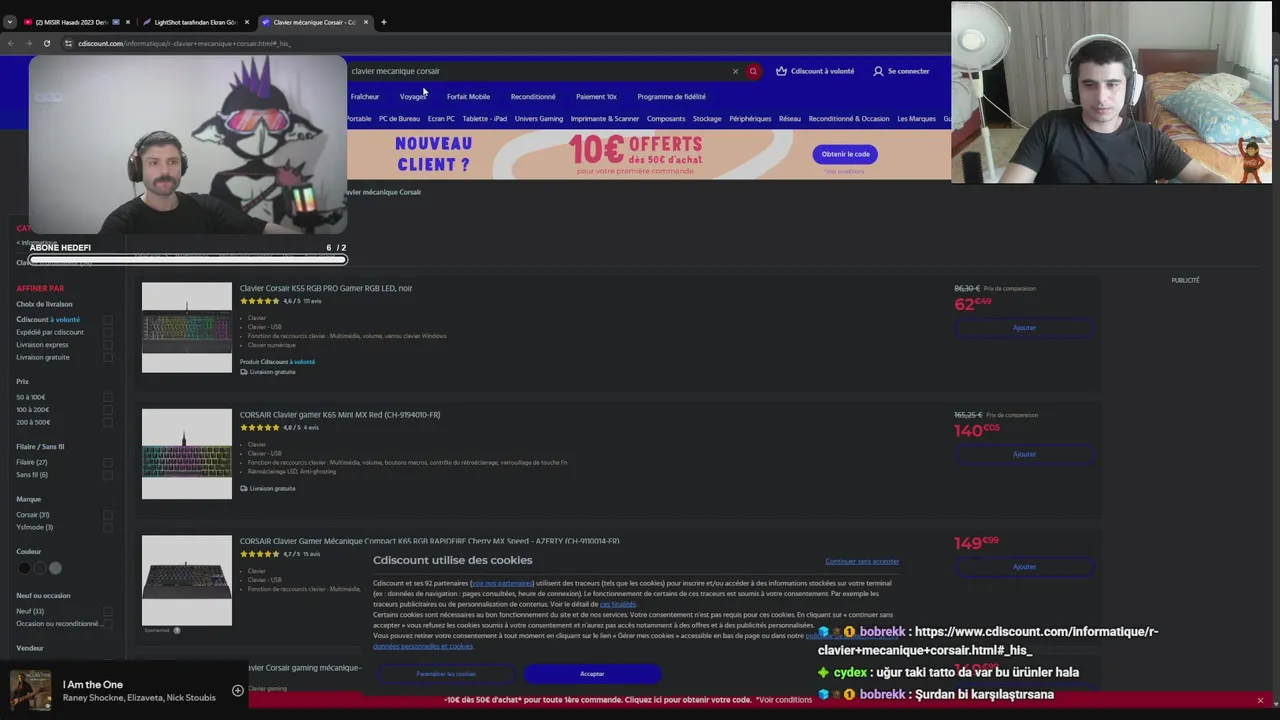Open Corsair K65 RGB RAPIDFIRE keyboard thumbnail

pos(186,580)
